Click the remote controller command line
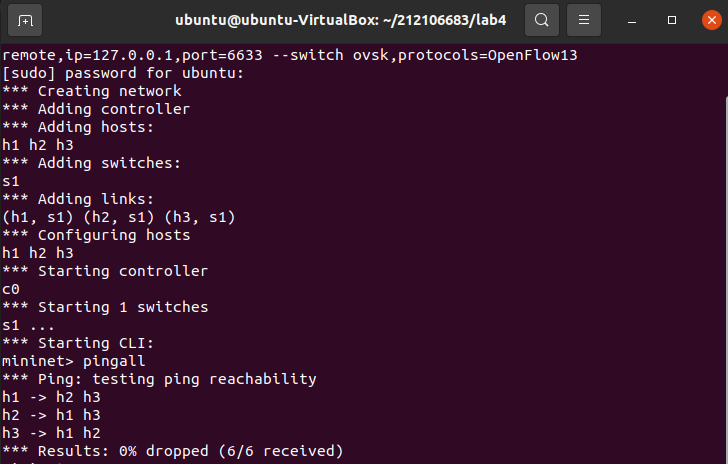 (x=290, y=55)
